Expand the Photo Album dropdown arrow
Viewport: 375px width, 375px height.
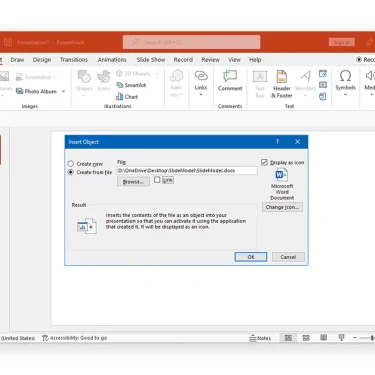click(63, 91)
